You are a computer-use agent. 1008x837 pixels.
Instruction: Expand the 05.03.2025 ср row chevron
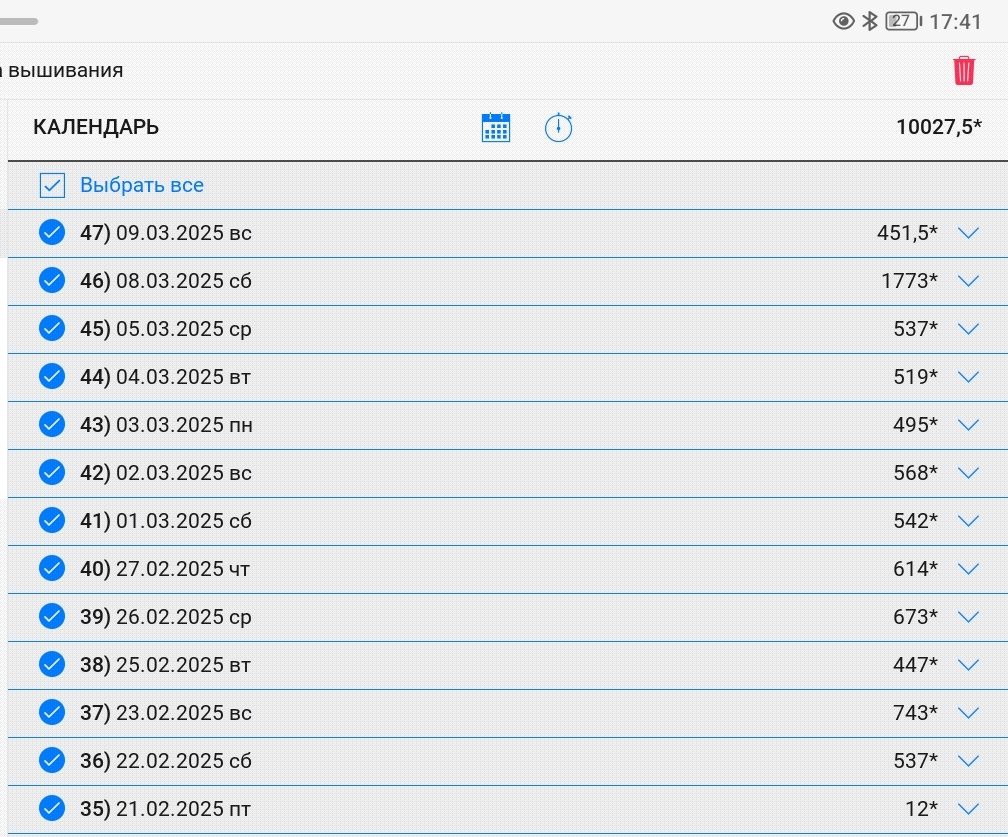point(967,329)
